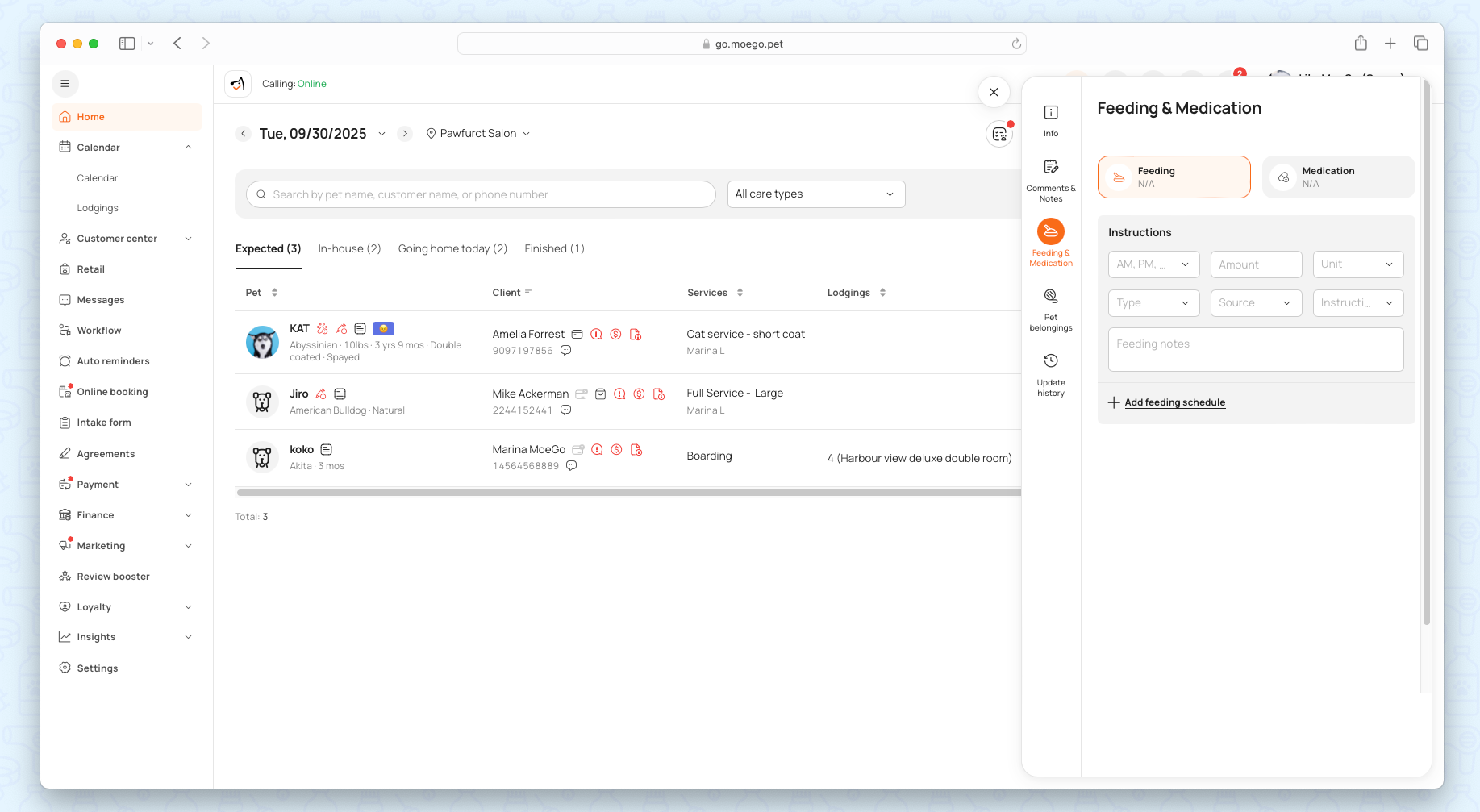Click Add feeding schedule link

(1174, 402)
